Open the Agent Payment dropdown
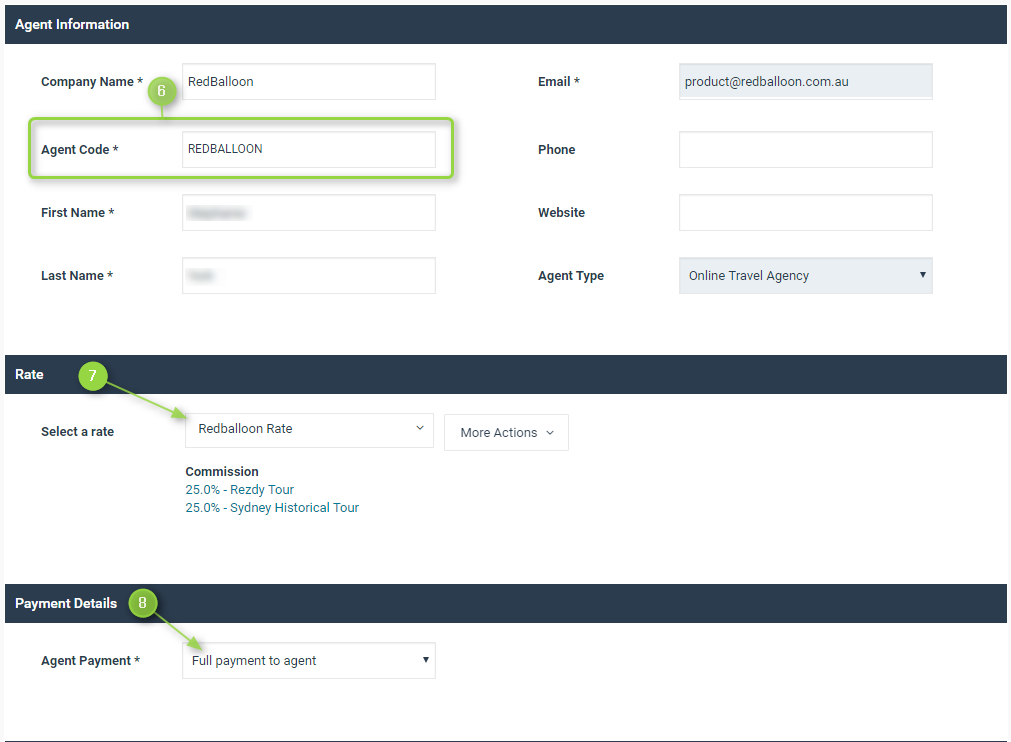 point(309,661)
